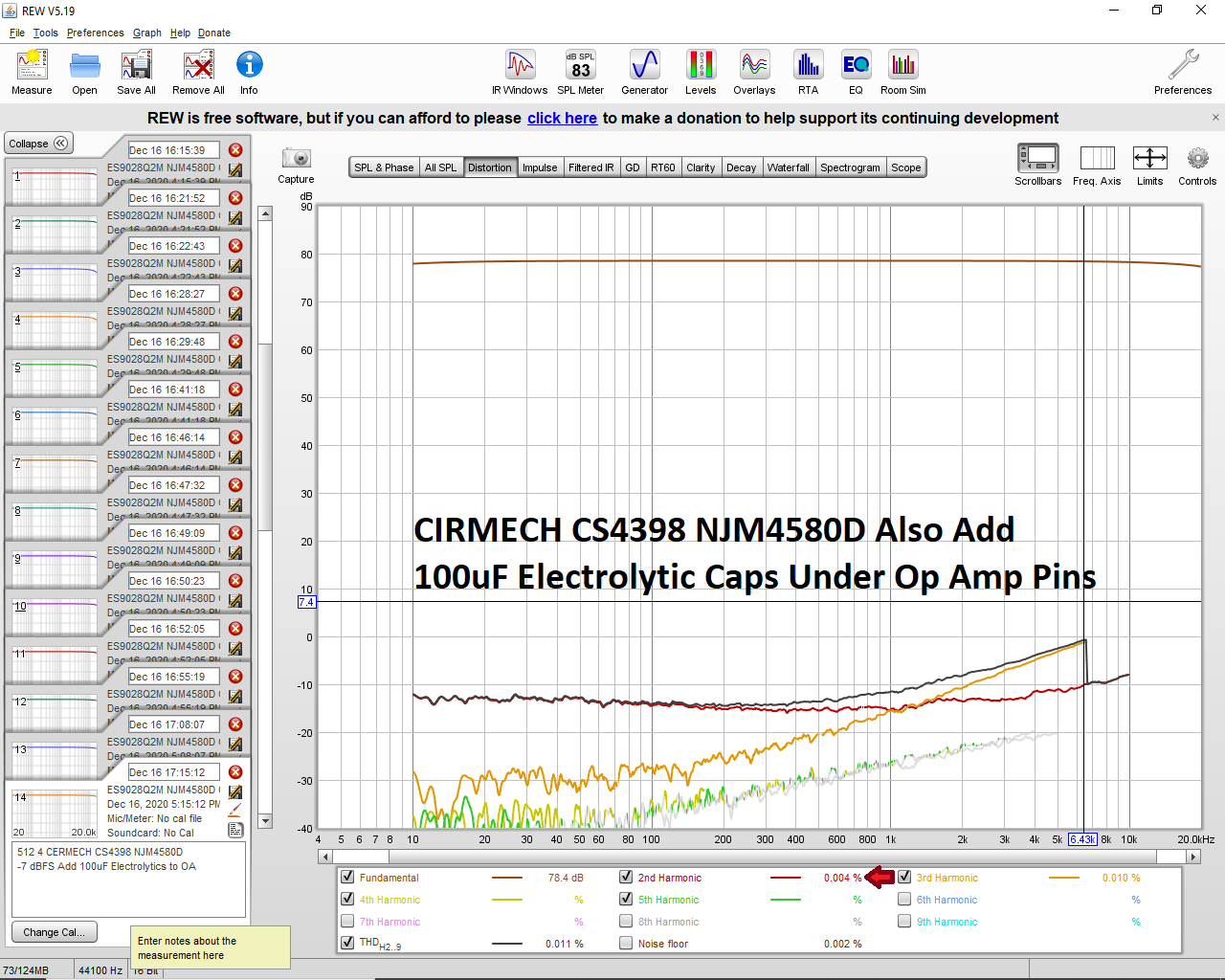
Task: Click the 'click here' donation link
Action: coord(562,118)
